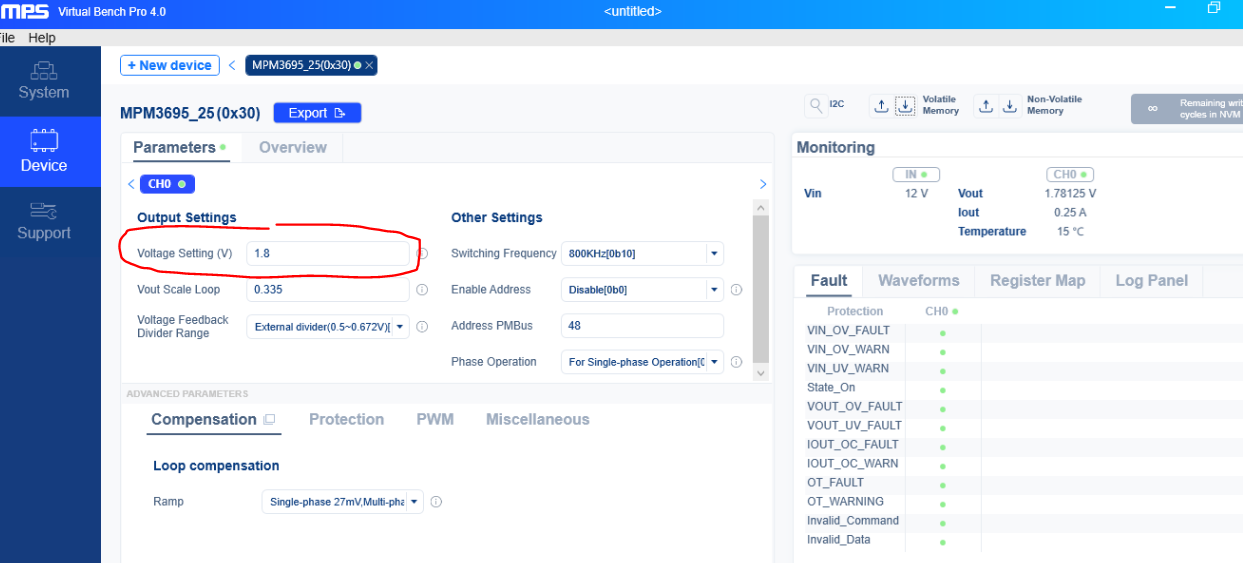Click VIN_OV_FAULT status indicator dot

click(942, 332)
